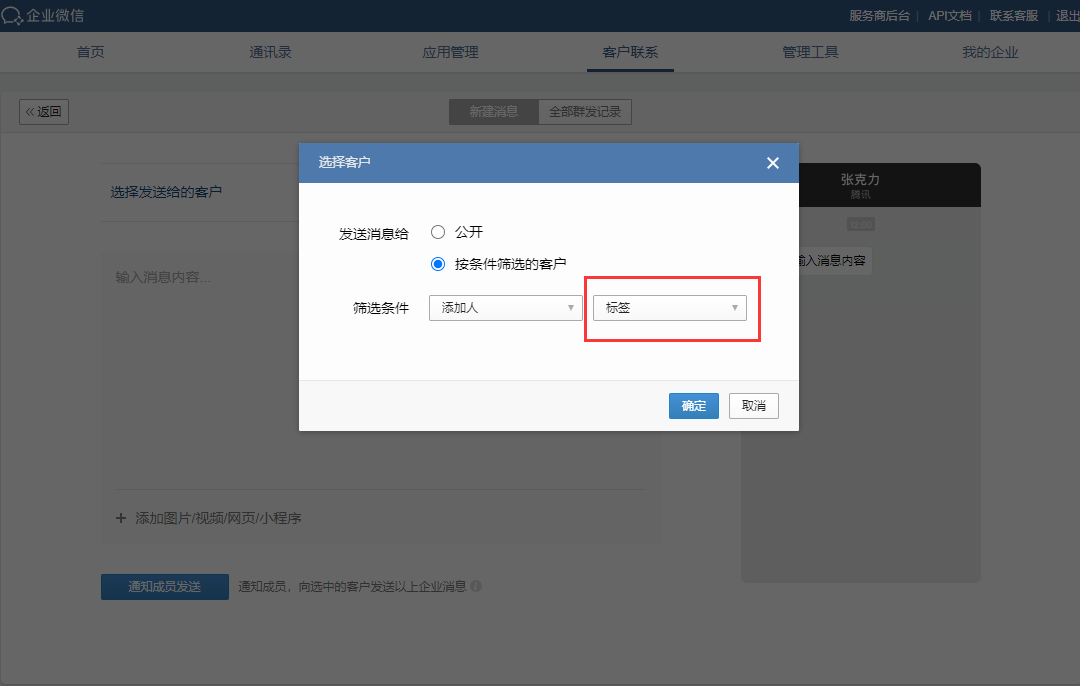Open the 管理工具 tab
Image resolution: width=1080 pixels, height=686 pixels.
coord(810,52)
